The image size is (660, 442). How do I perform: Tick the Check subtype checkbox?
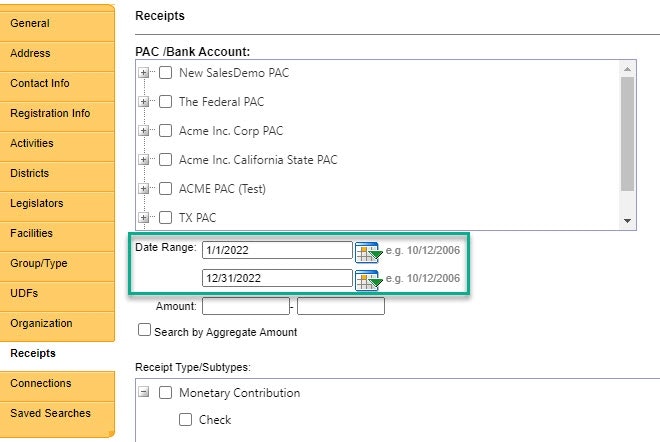(x=186, y=420)
